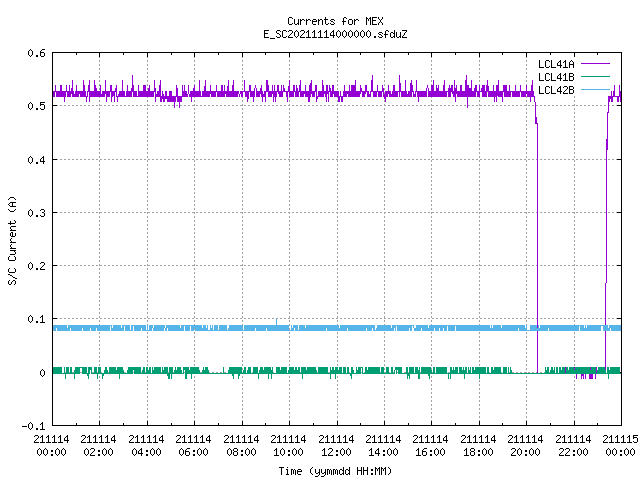This screenshot has width=640, height=480.
Task: Click the 0.2 y-axis tick value
Action: (x=37, y=266)
